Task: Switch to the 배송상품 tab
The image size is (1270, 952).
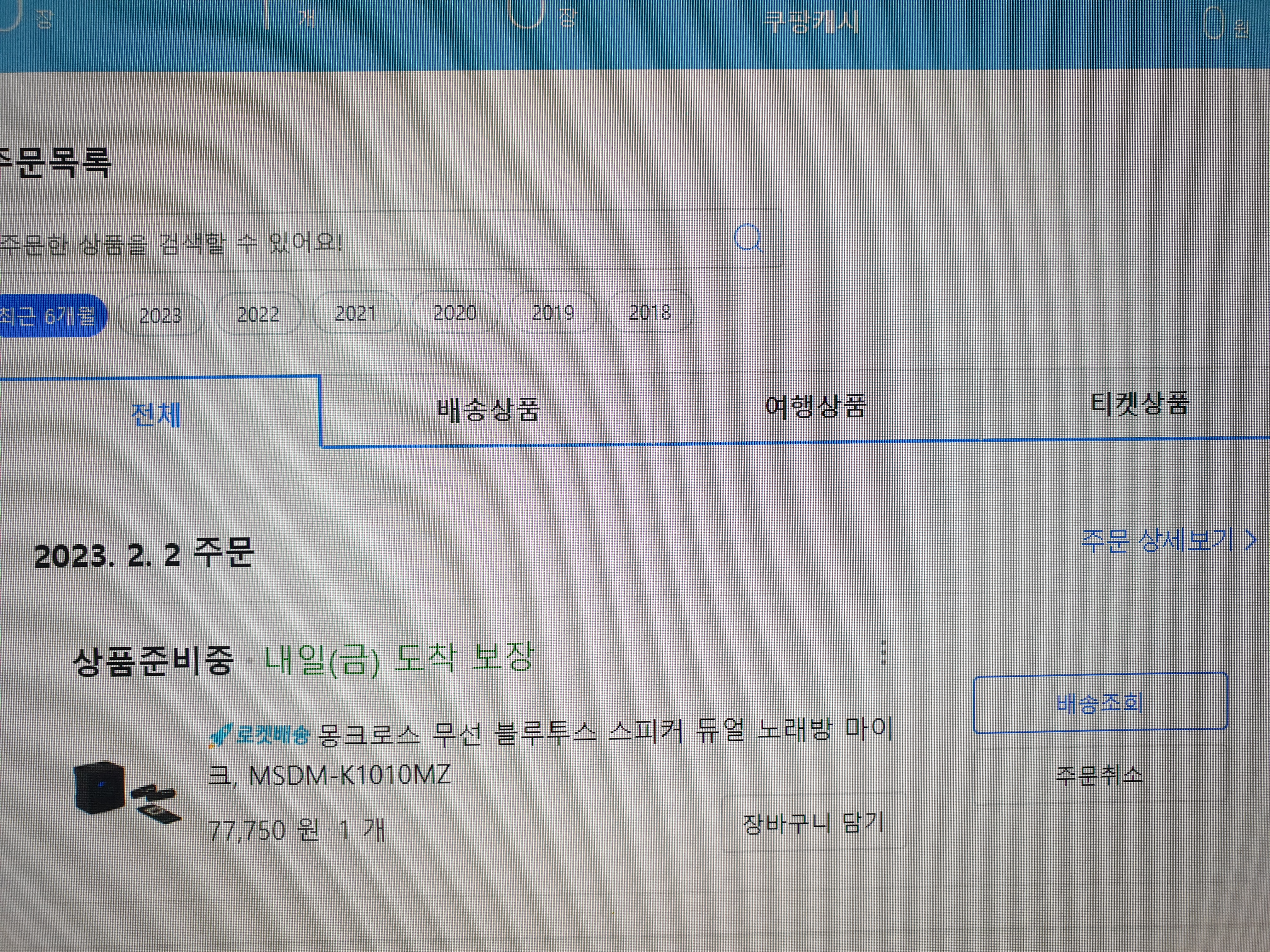Action: pos(488,410)
